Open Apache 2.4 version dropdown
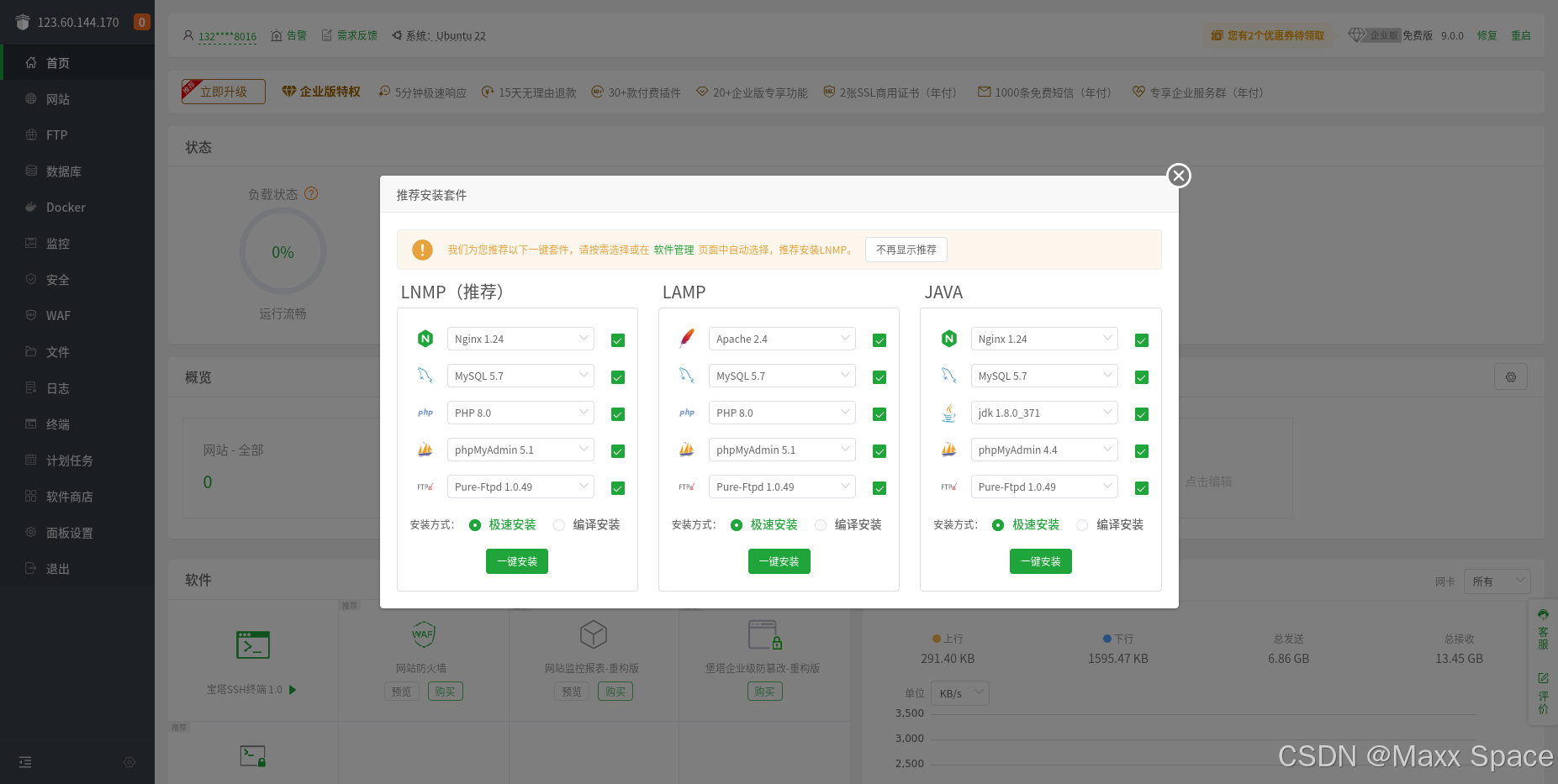This screenshot has width=1558, height=784. (782, 339)
